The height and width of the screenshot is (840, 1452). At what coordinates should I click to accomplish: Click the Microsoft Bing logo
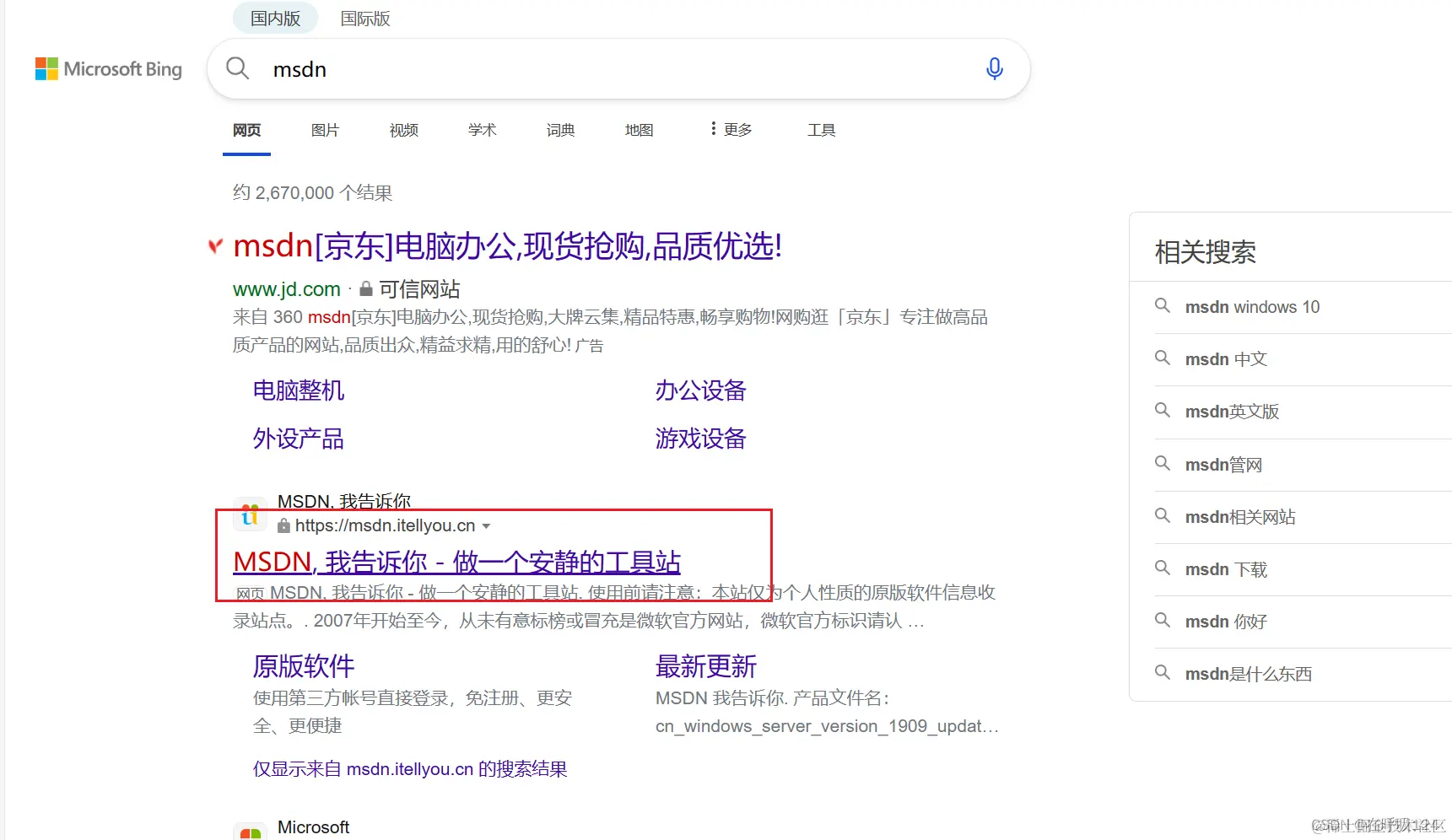pos(109,69)
